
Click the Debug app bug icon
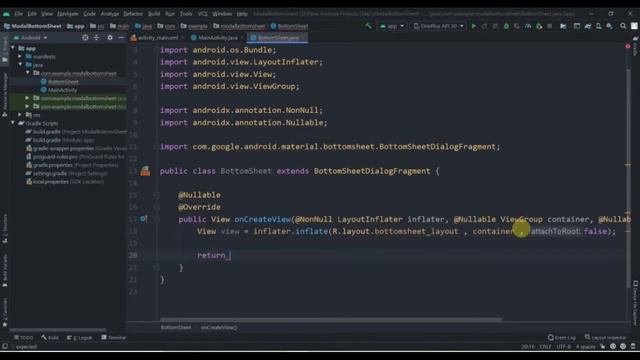506,26
